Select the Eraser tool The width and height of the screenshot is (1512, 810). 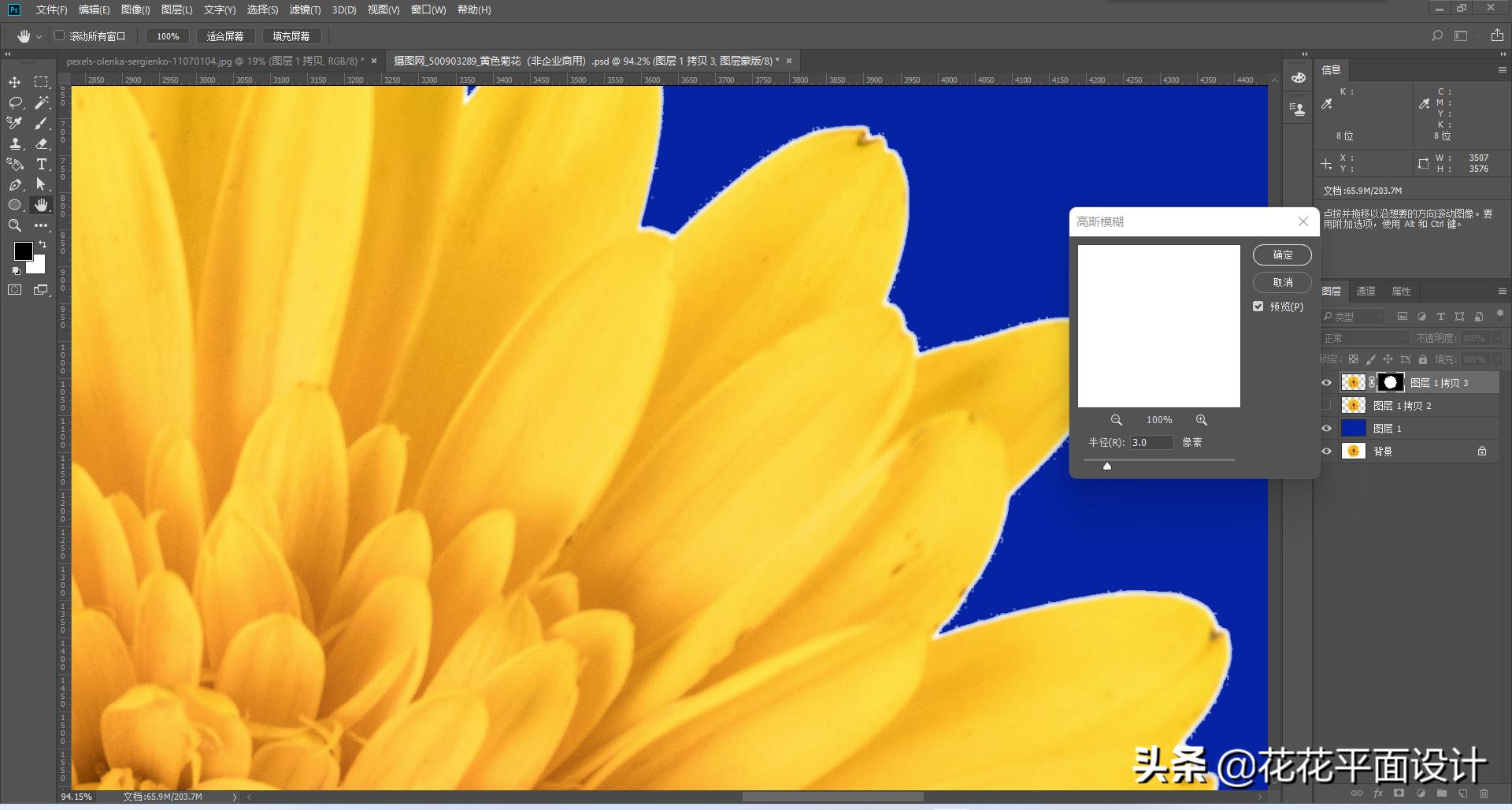[42, 143]
